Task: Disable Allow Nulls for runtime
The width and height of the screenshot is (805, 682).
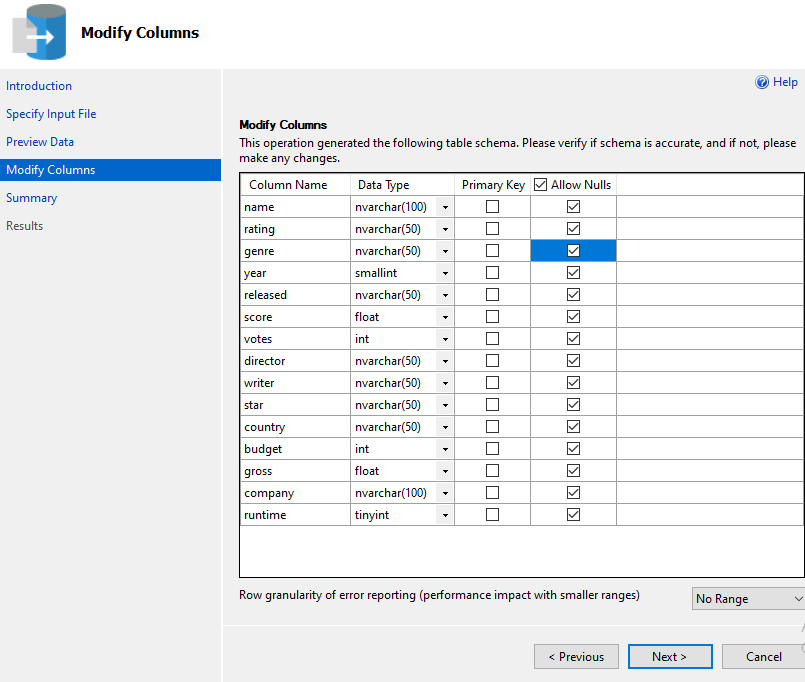Action: (x=573, y=514)
